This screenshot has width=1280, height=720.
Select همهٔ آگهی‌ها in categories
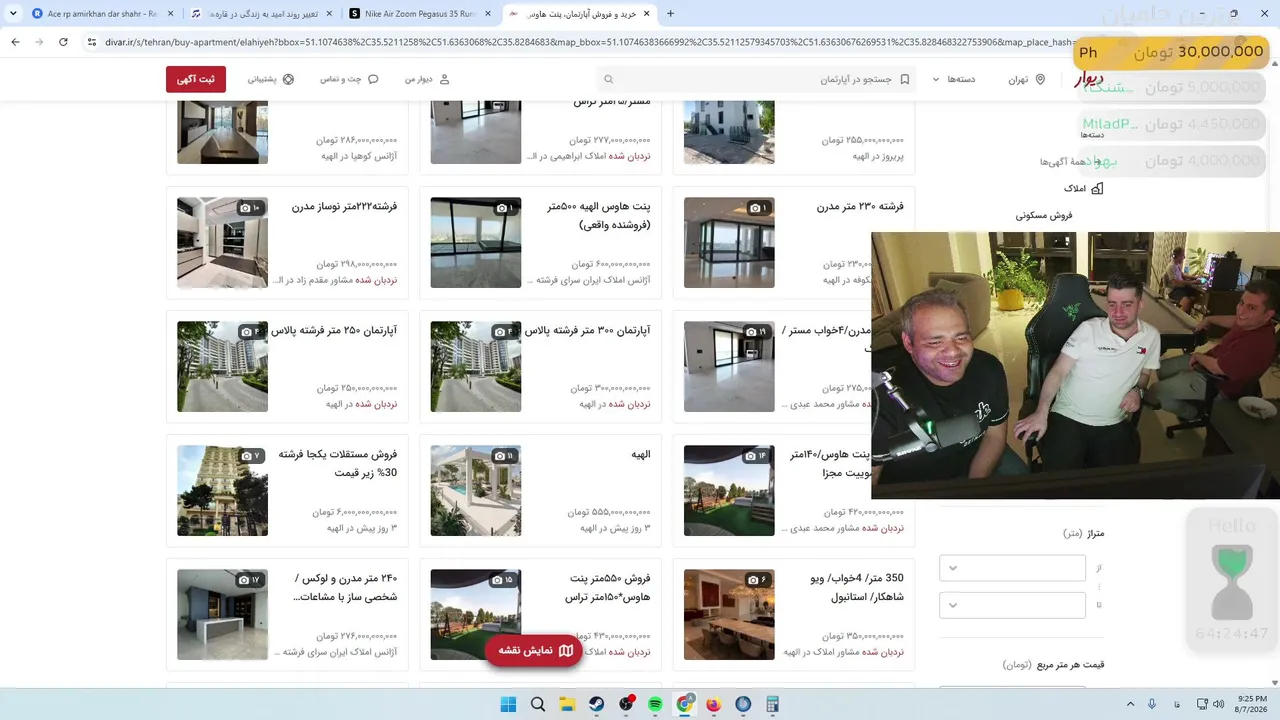[1071, 161]
